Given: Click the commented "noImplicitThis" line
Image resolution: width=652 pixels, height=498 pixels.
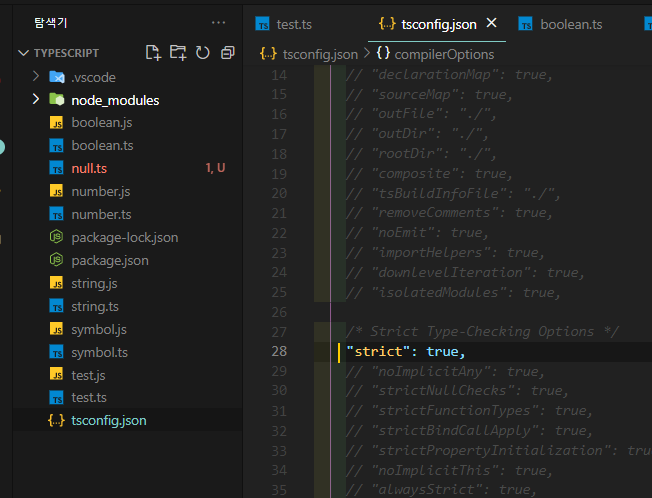Looking at the screenshot, I should coord(449,470).
